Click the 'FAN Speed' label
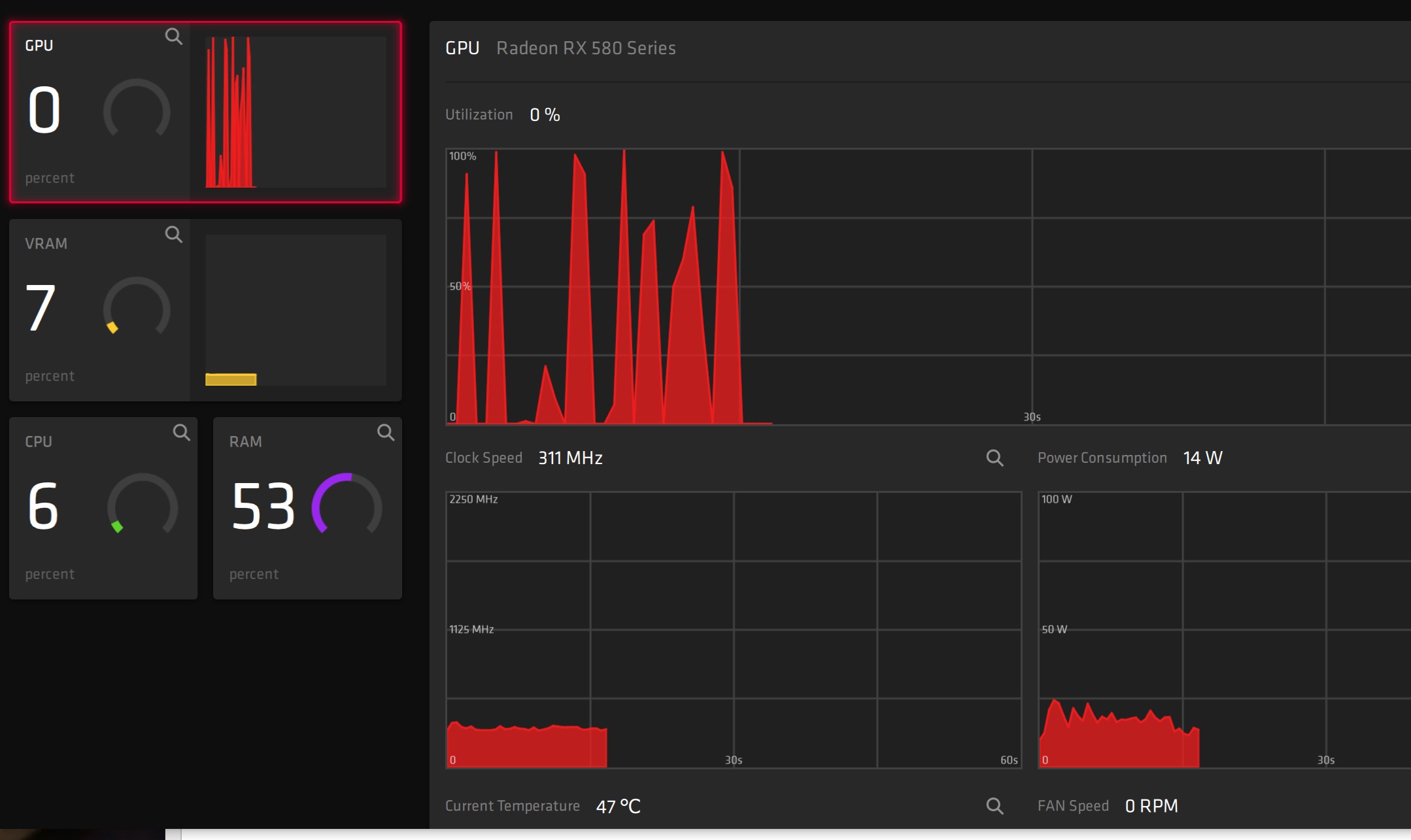Viewport: 1411px width, 840px height. point(1073,806)
